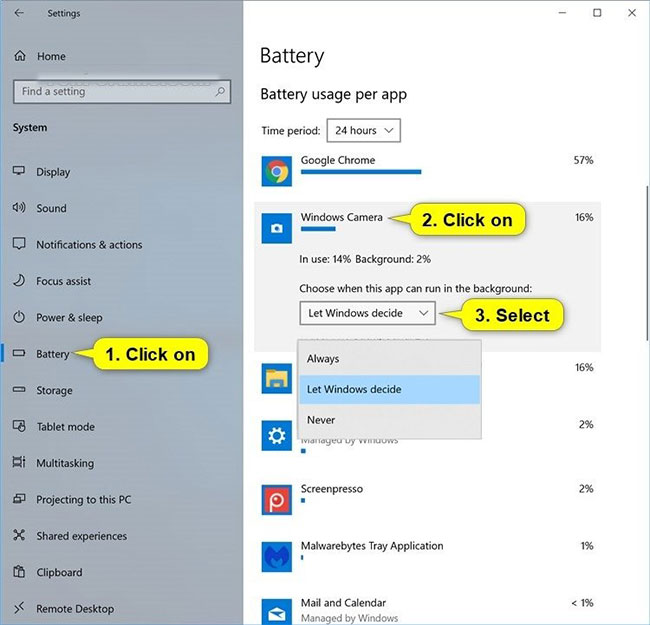Click the "In use: 14% Background: 2%" text
650x625 pixels.
pyautogui.click(x=365, y=259)
